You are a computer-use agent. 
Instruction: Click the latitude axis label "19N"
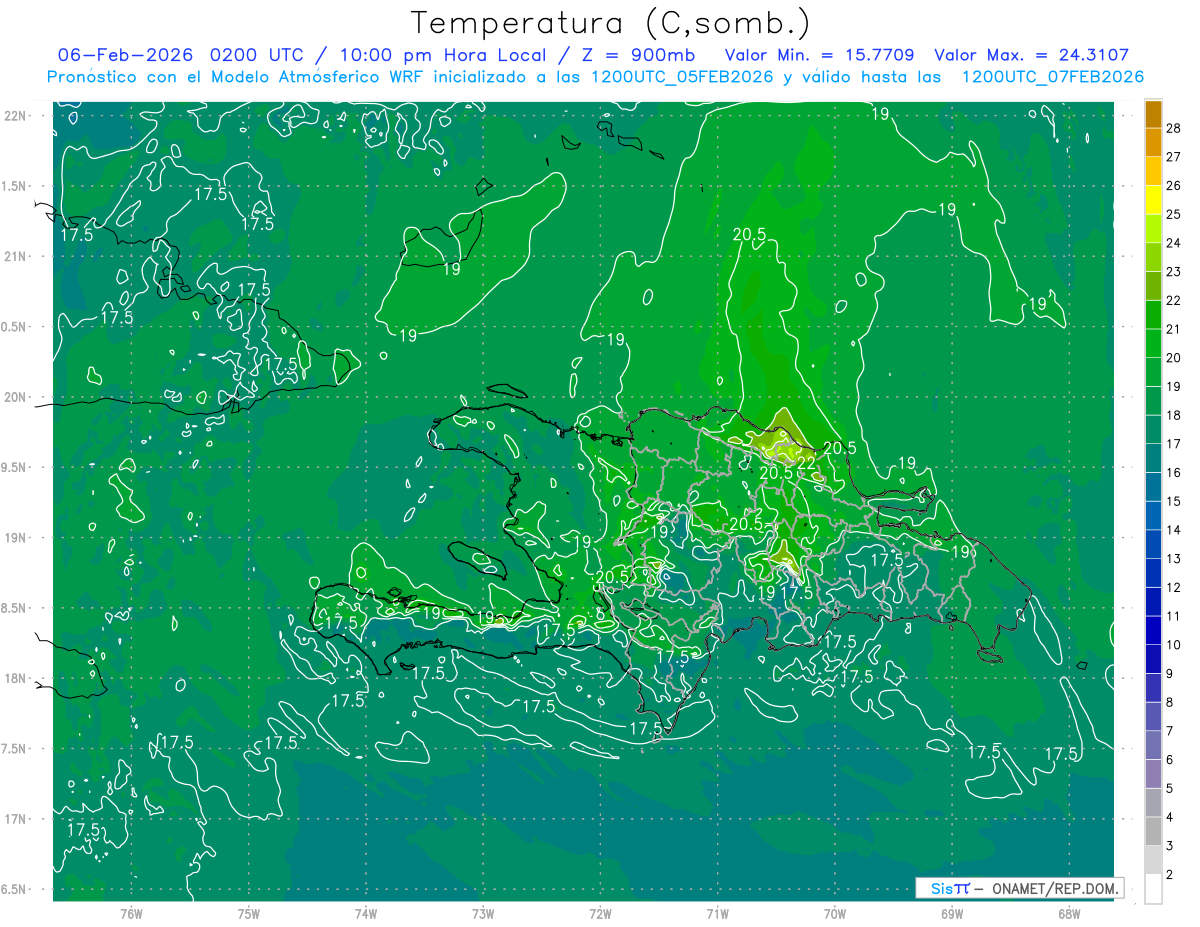15,538
